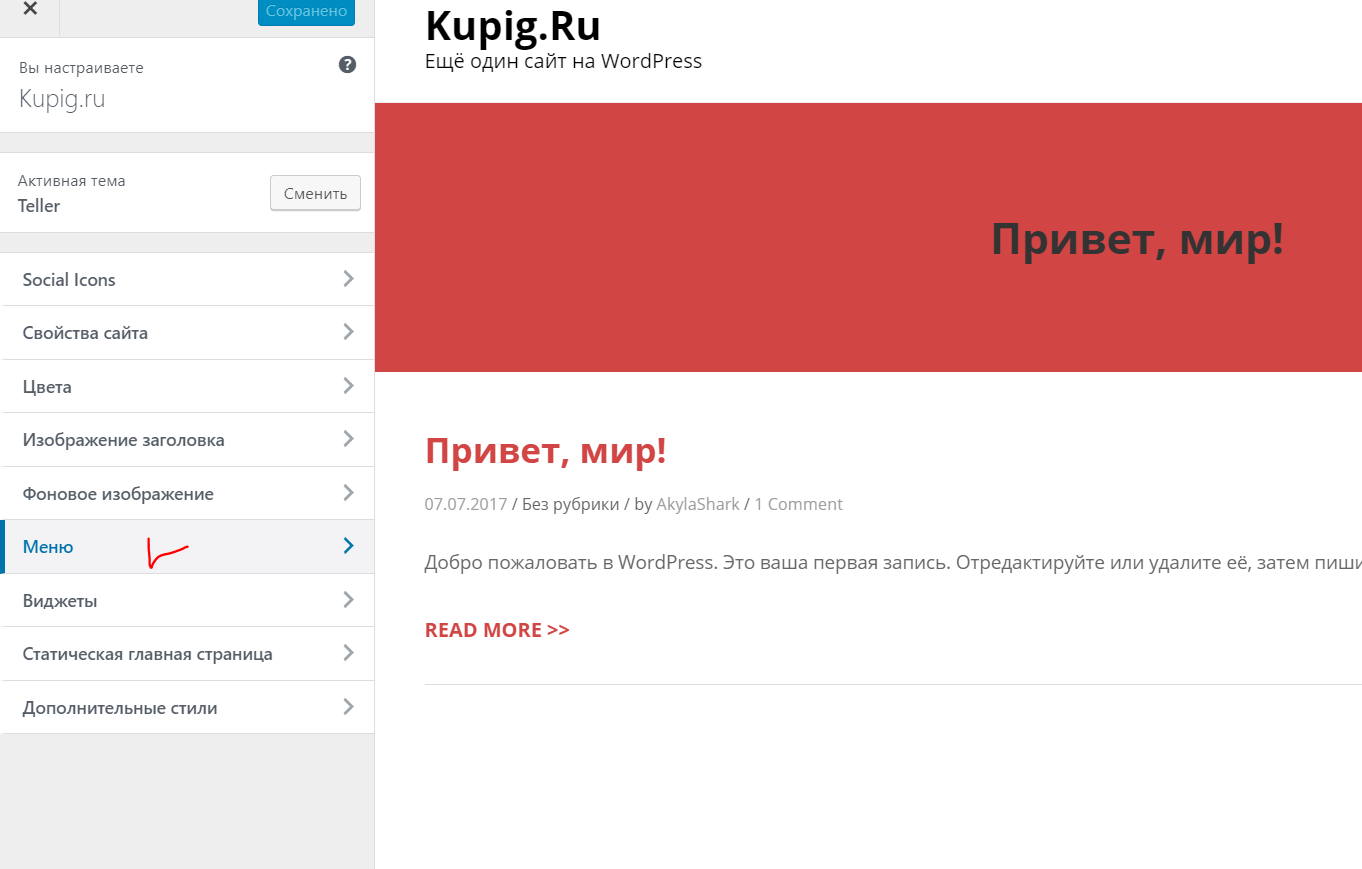Open the Меню panel
The width and height of the screenshot is (1362, 869).
point(187,547)
